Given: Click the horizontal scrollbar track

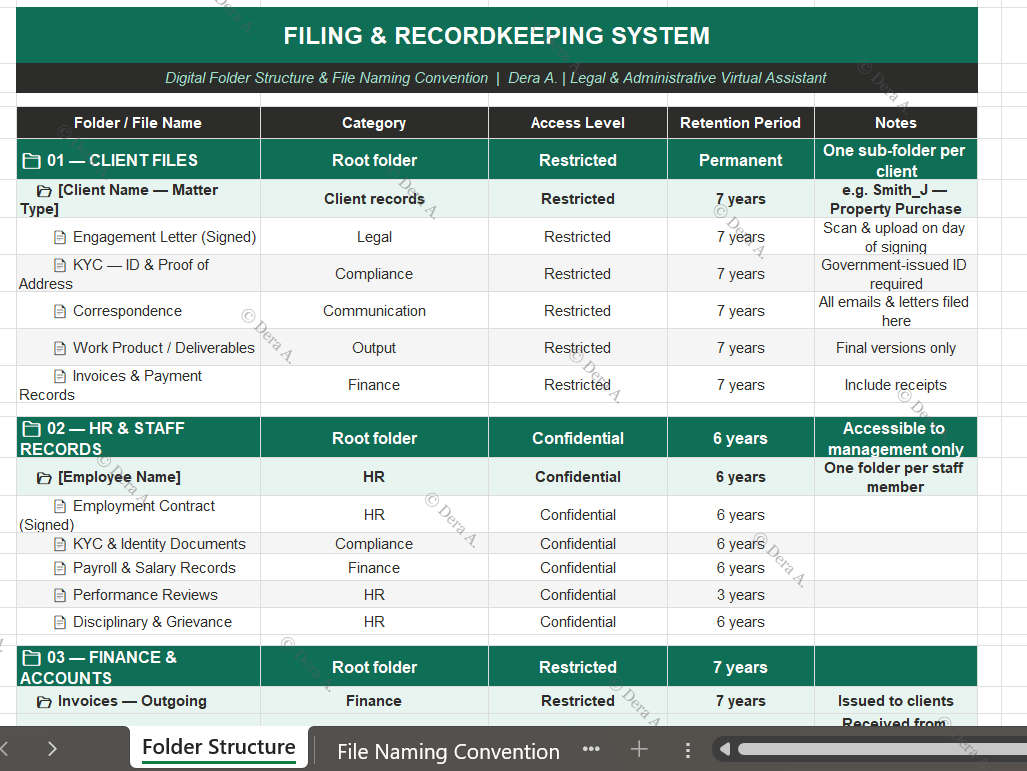Looking at the screenshot, I should pos(882,749).
